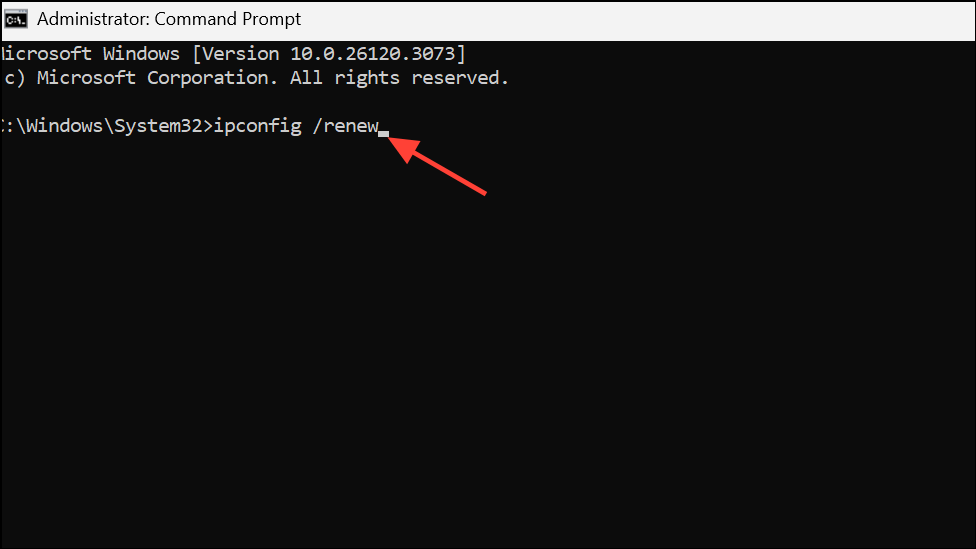Click 'Windows' folder name in the prompt path
The height and width of the screenshot is (549, 976).
(x=64, y=126)
